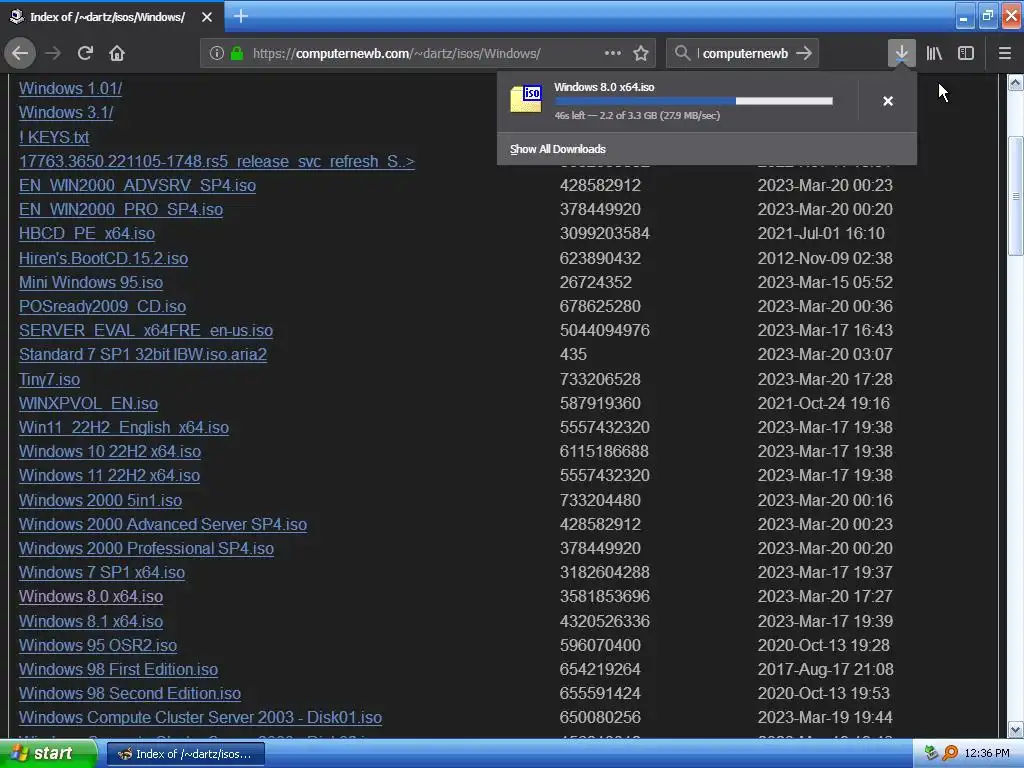Download Windows 2000 Professional SP4.iso
Viewport: 1024px width, 768px height.
point(146,549)
